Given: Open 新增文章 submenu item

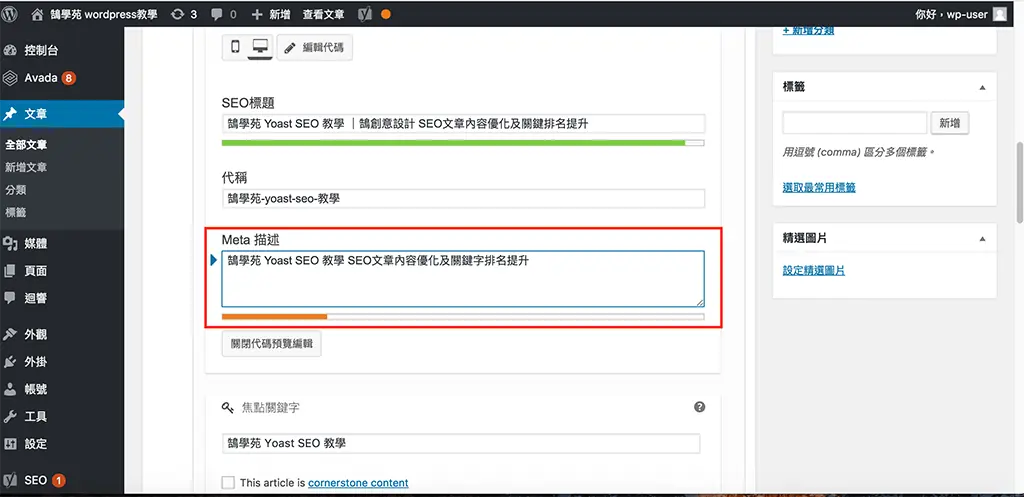Looking at the screenshot, I should [26, 167].
